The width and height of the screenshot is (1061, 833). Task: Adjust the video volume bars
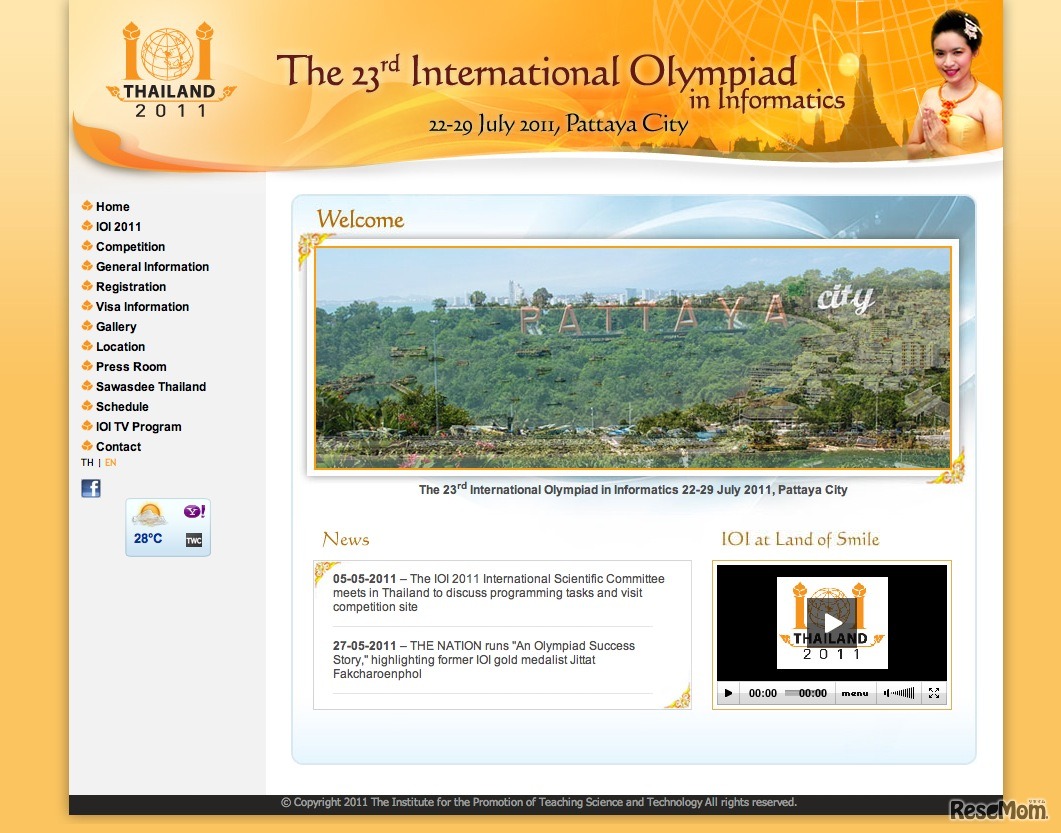pyautogui.click(x=903, y=693)
